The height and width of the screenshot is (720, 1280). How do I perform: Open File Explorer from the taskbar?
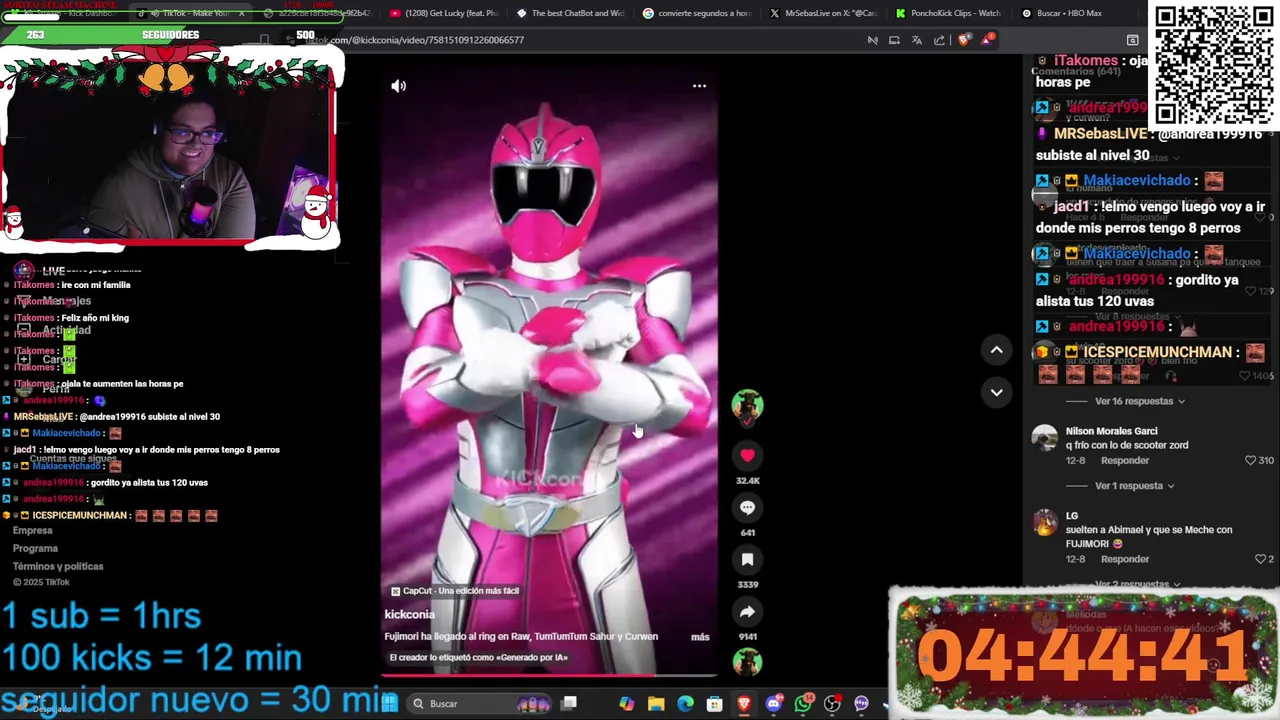656,704
